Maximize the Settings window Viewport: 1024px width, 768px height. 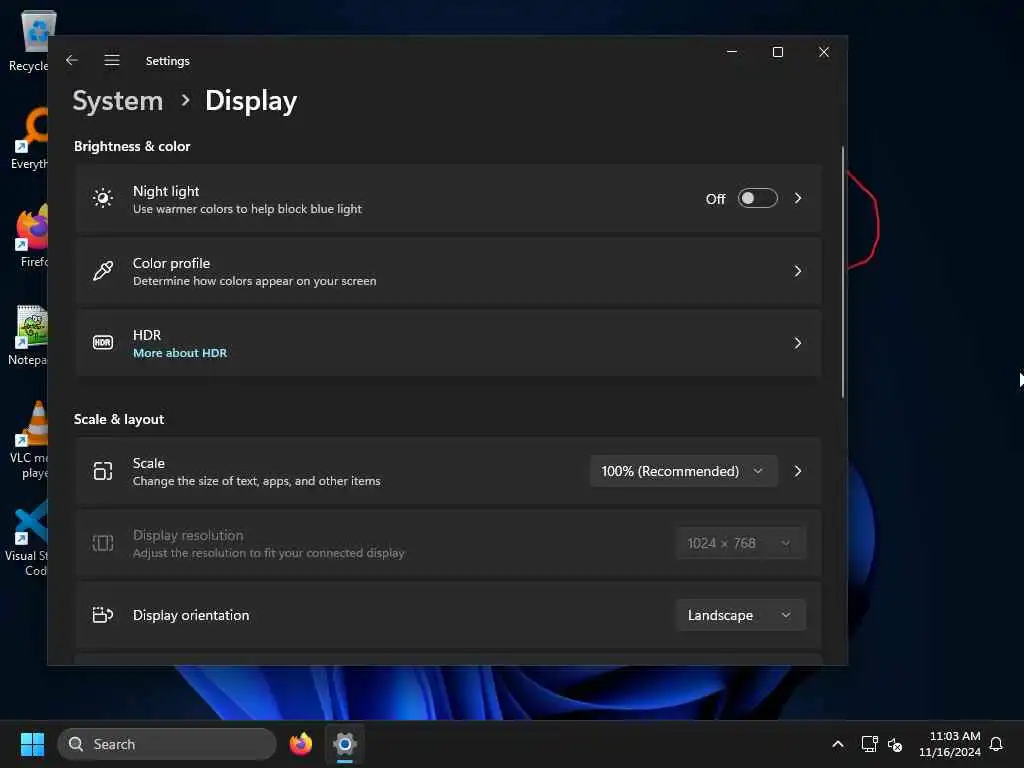[x=777, y=52]
